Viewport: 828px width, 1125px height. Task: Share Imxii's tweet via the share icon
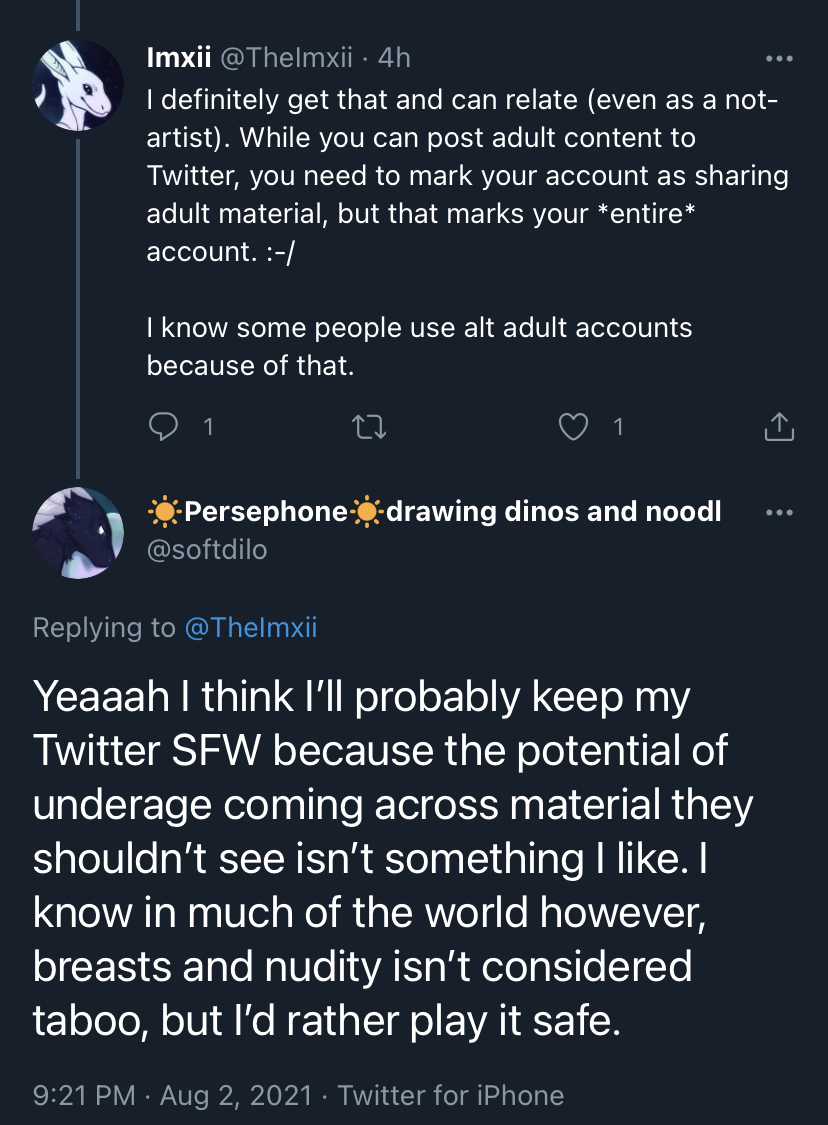tap(779, 426)
